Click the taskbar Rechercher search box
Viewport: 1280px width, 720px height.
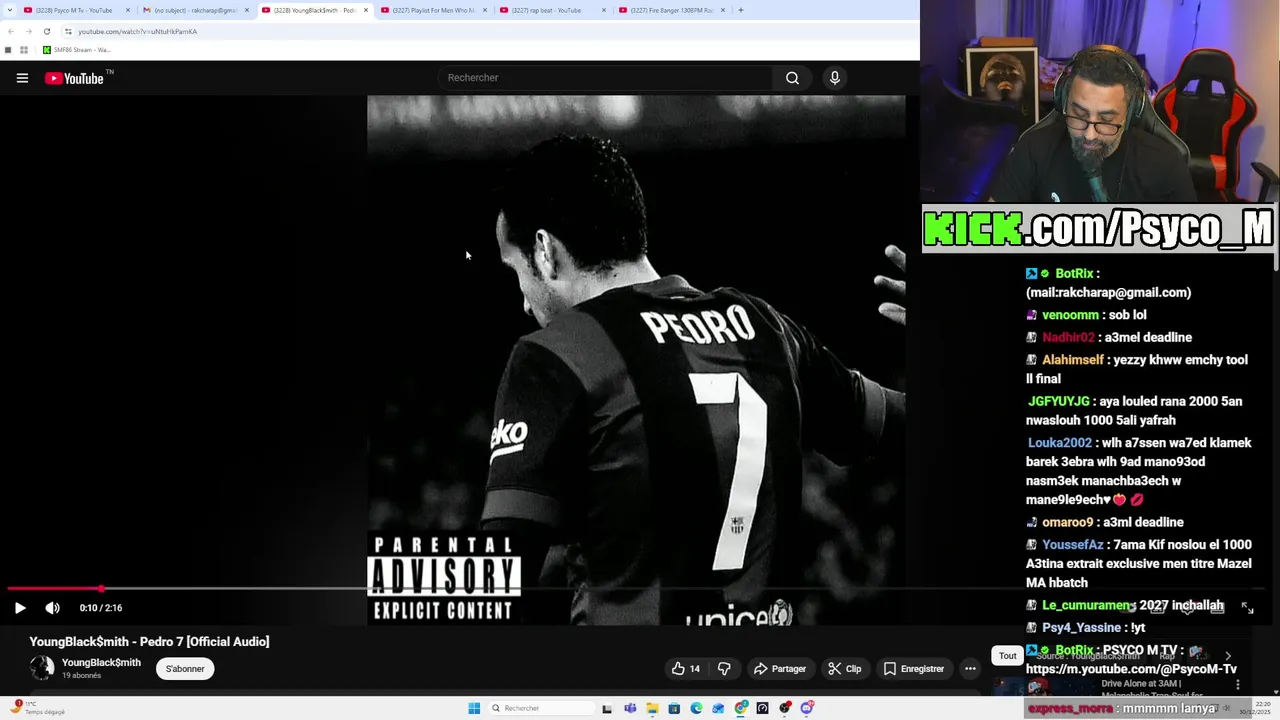(x=540, y=708)
